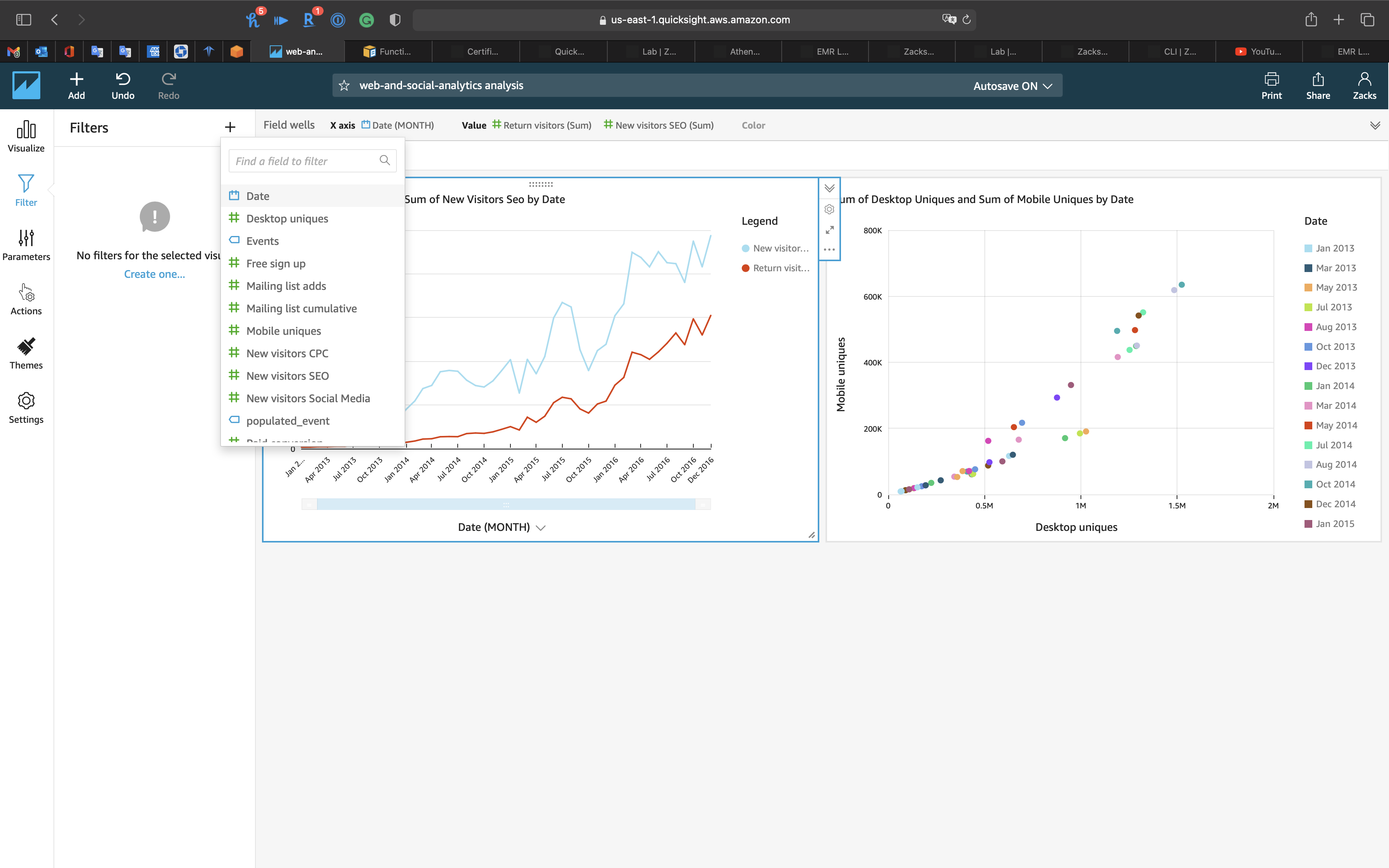Click the Add filter plus button
Viewport: 1389px width, 868px height.
point(230,127)
